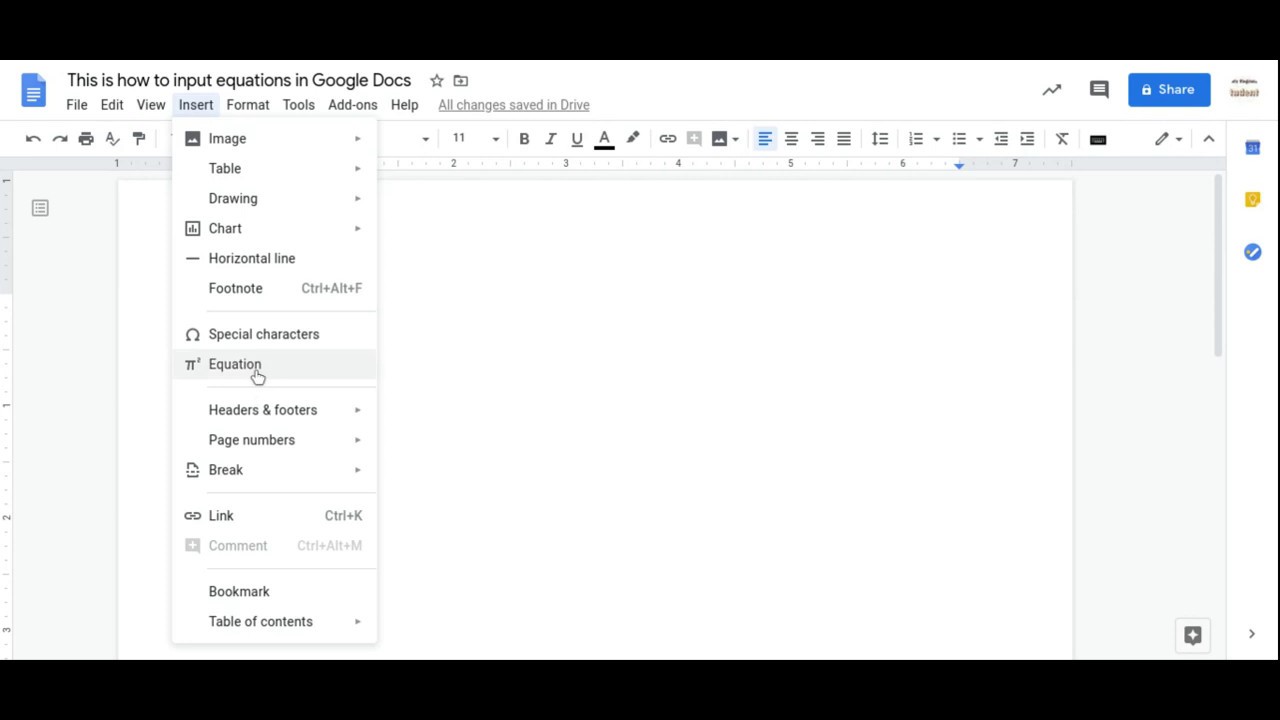
Task: Click the document title field
Action: pyautogui.click(x=239, y=81)
